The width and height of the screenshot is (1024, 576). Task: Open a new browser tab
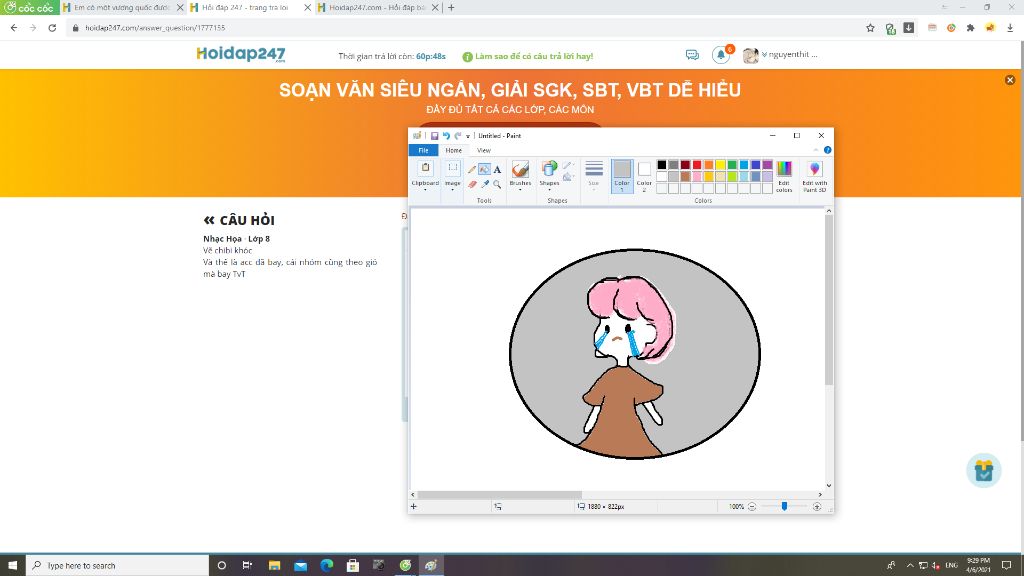[451, 8]
